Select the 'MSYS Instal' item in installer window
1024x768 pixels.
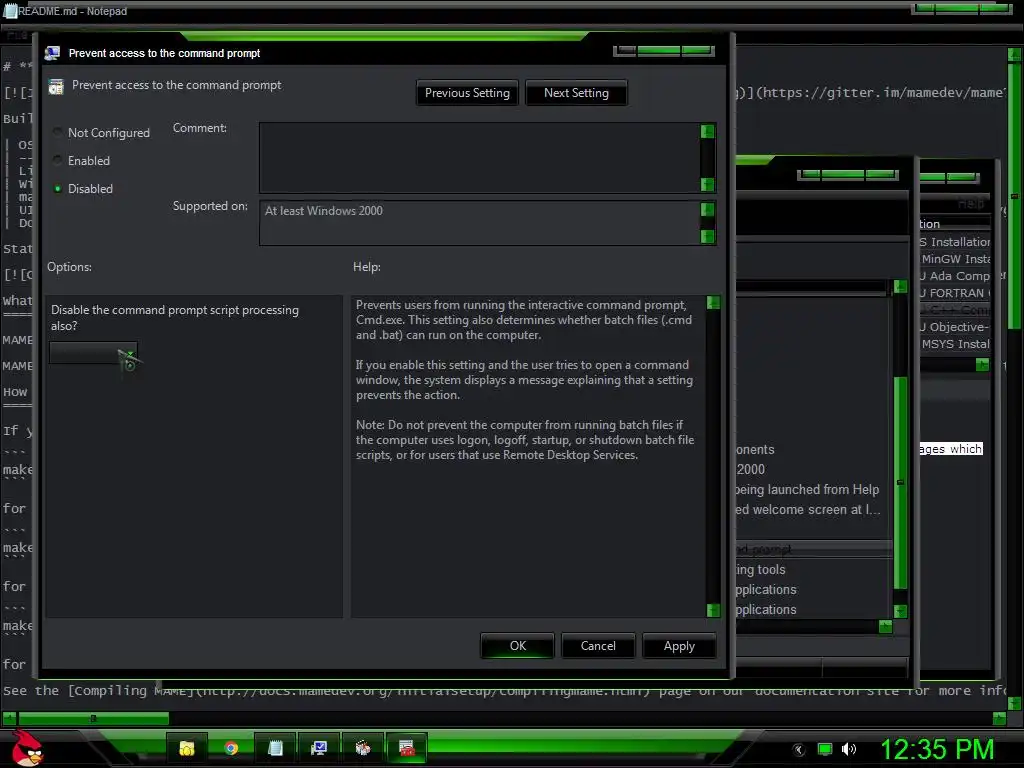click(x=955, y=344)
